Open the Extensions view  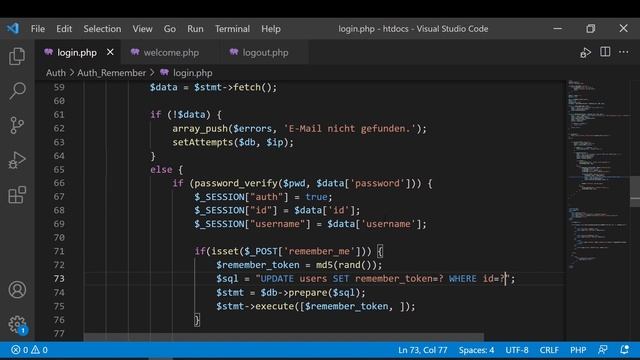coord(17,195)
